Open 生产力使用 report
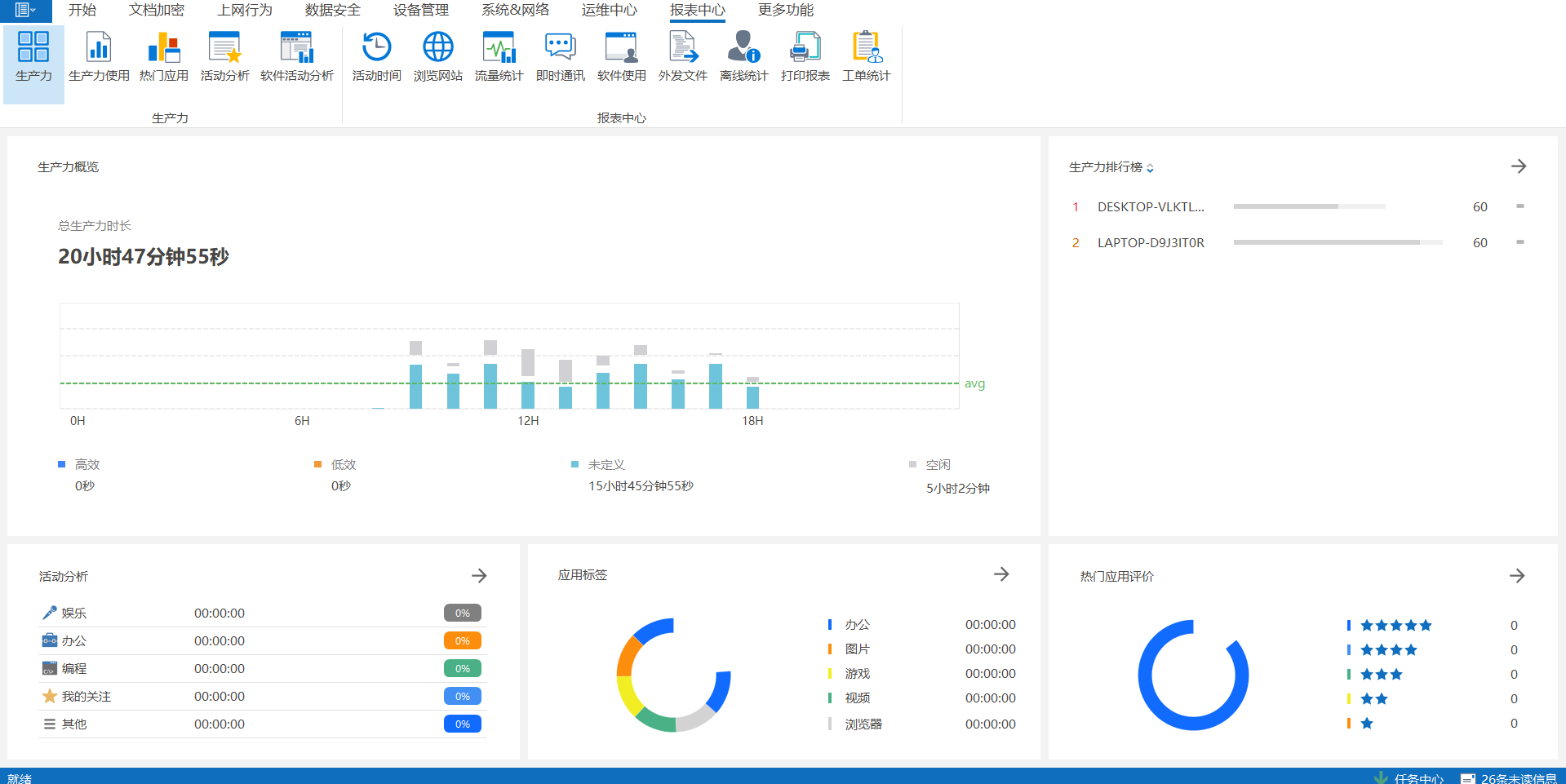1566x784 pixels. pyautogui.click(x=99, y=57)
